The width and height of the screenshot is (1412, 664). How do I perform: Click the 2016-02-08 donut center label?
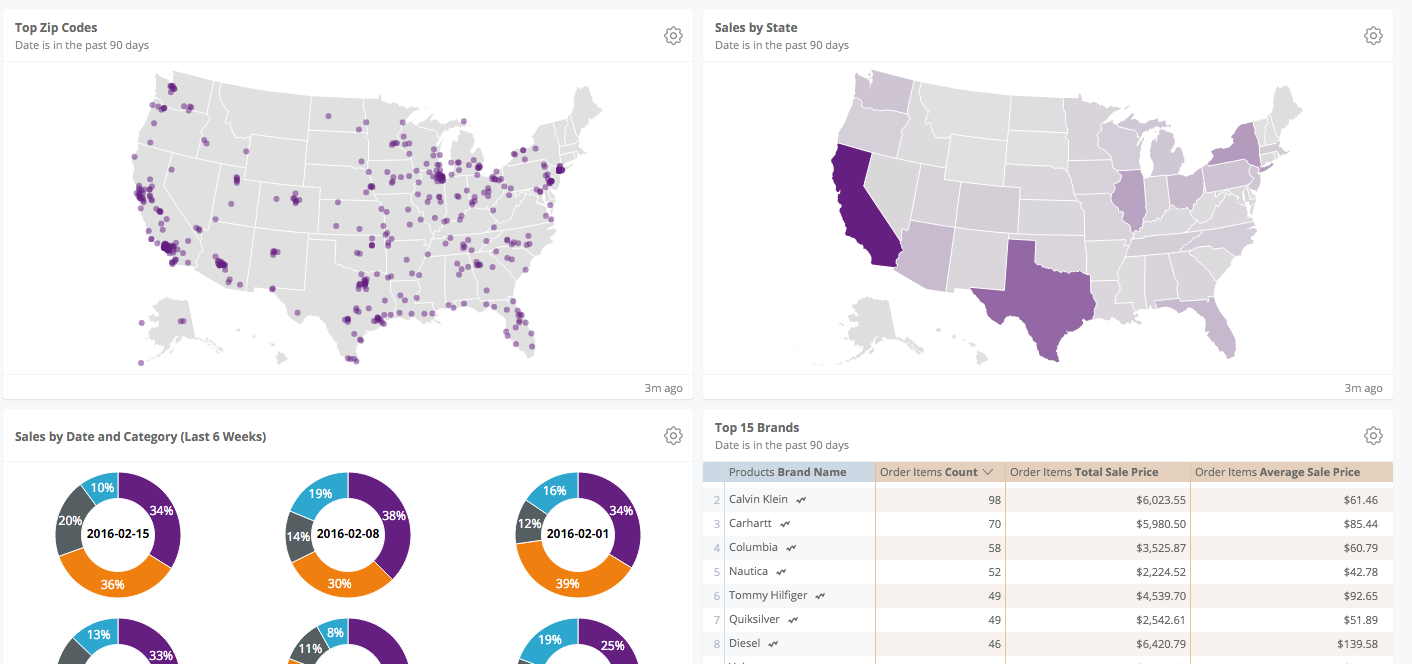coord(348,534)
